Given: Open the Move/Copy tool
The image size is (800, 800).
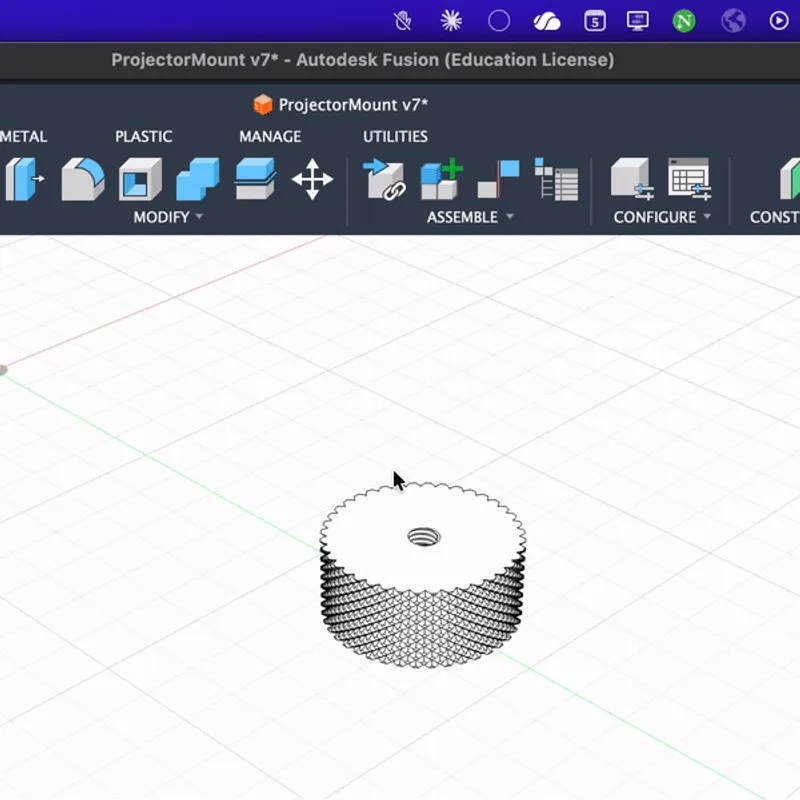Looking at the screenshot, I should tap(314, 181).
